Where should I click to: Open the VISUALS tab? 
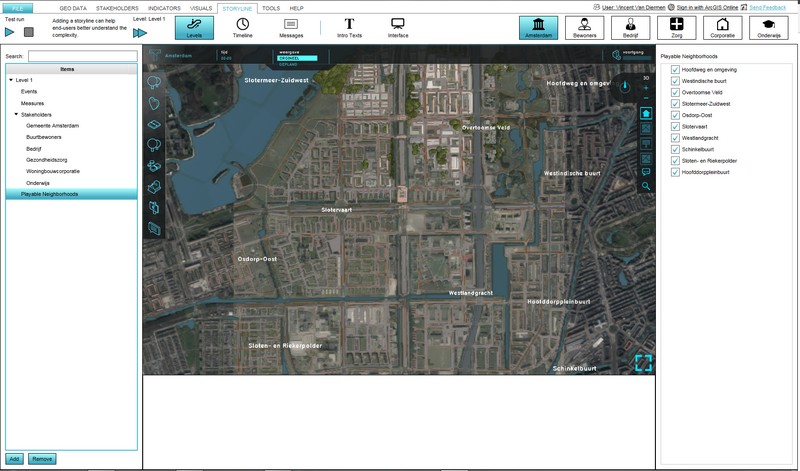pos(201,8)
